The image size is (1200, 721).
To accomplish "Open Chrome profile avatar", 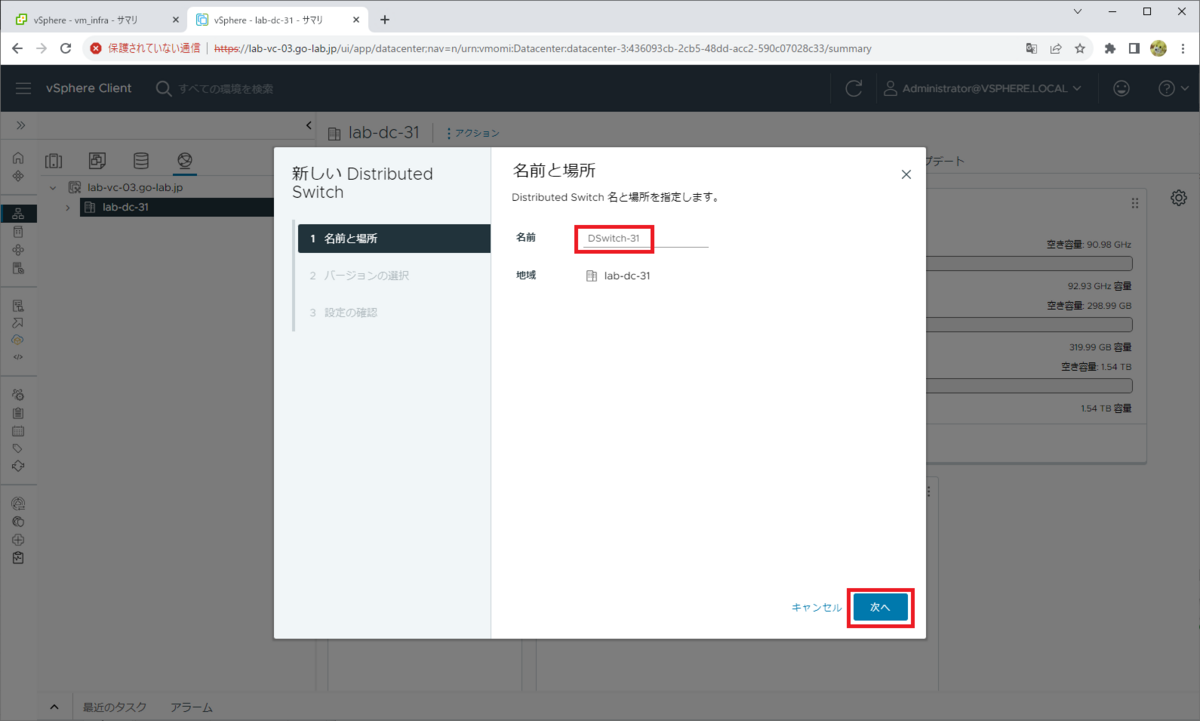I will click(1159, 48).
